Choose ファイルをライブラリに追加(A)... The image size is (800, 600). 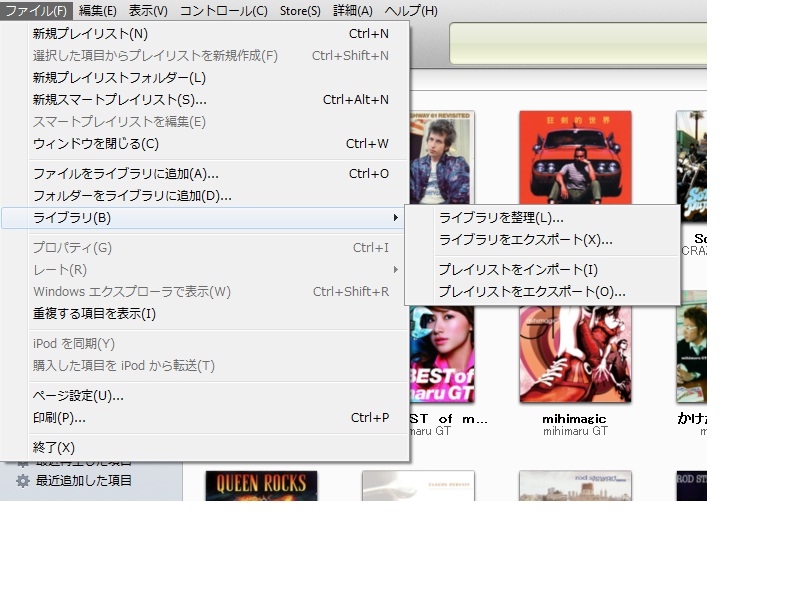pyautogui.click(x=204, y=174)
